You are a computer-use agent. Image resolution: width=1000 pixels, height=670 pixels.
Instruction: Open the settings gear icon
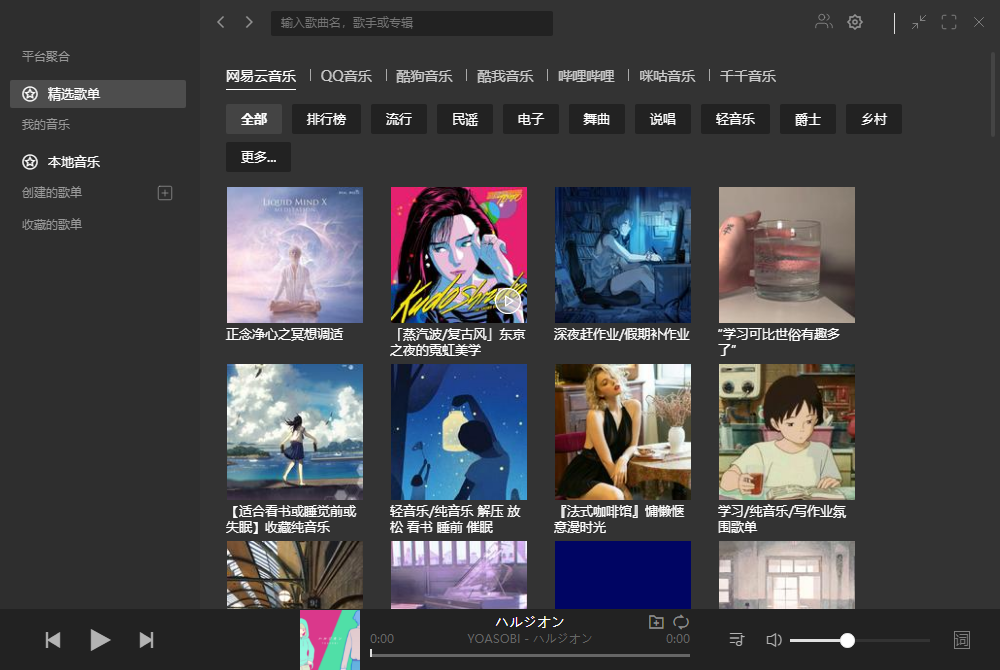pos(855,21)
